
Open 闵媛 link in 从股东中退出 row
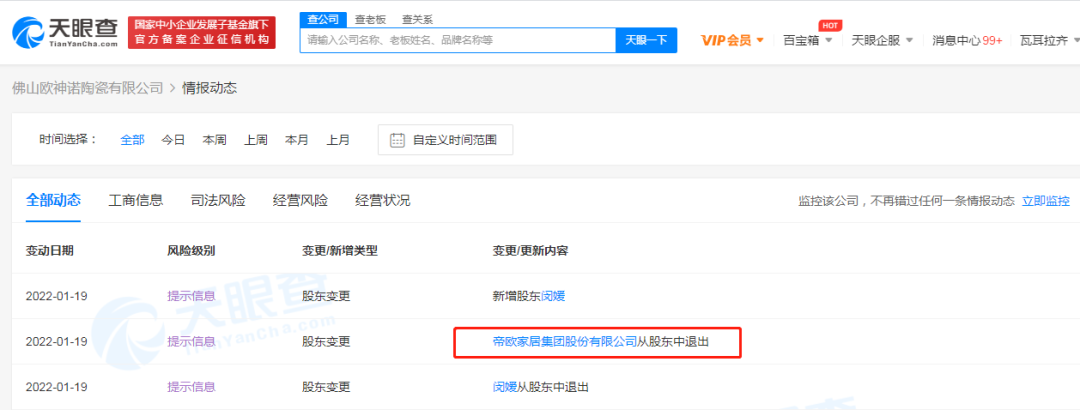click(505, 387)
